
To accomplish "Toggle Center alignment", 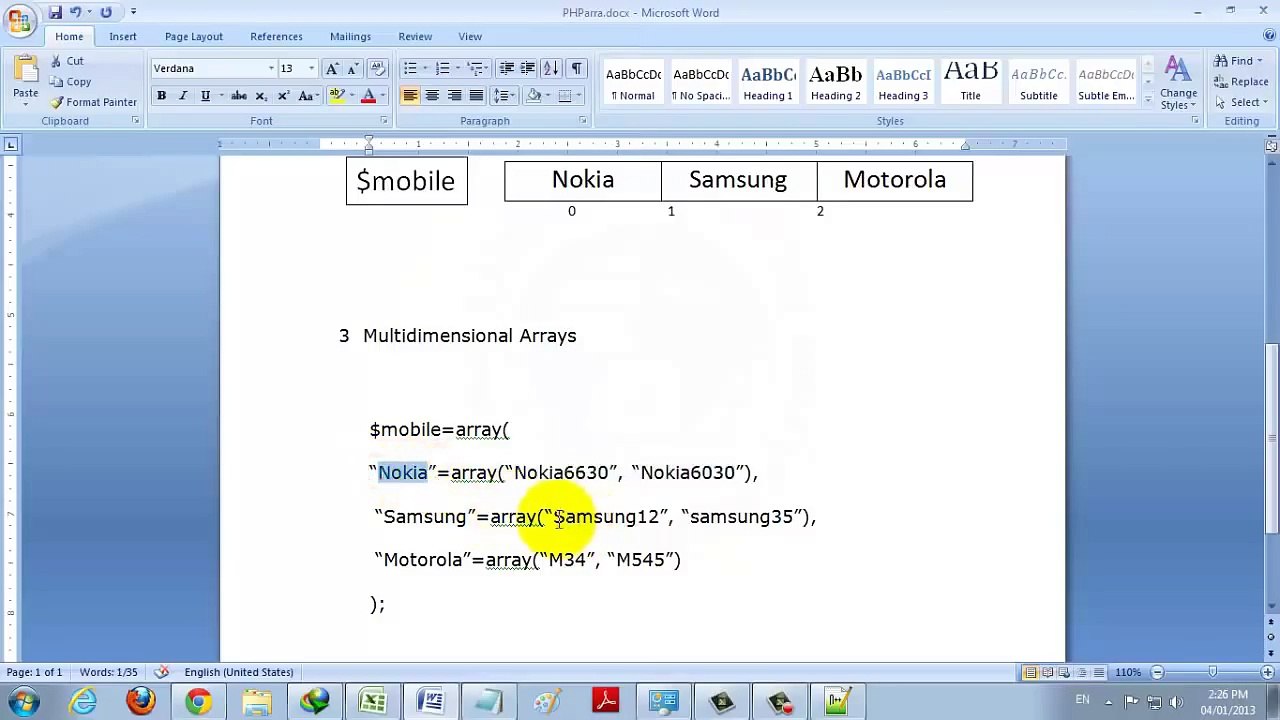I will coord(432,96).
